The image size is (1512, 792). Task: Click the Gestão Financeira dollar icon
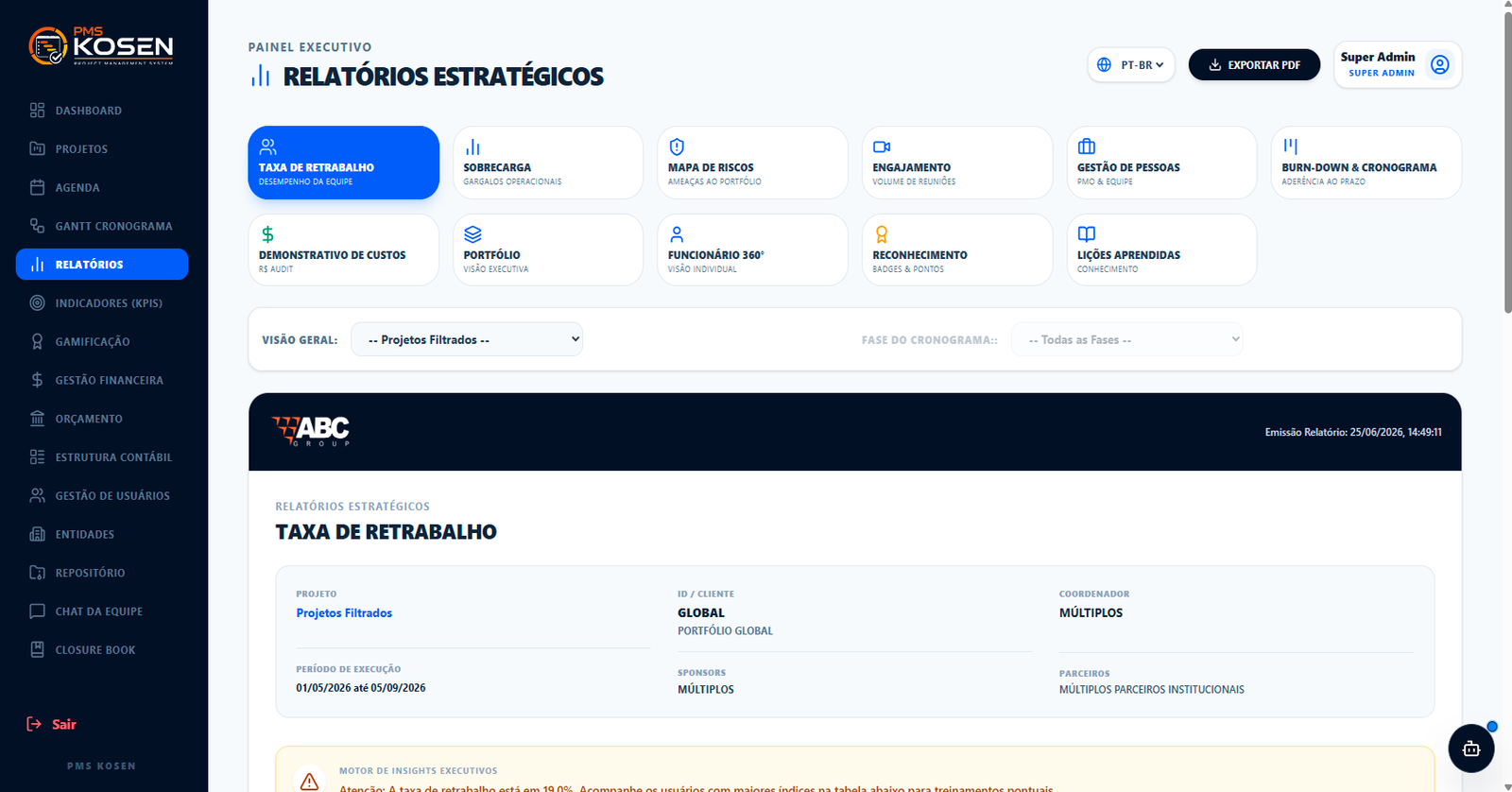pyautogui.click(x=37, y=380)
